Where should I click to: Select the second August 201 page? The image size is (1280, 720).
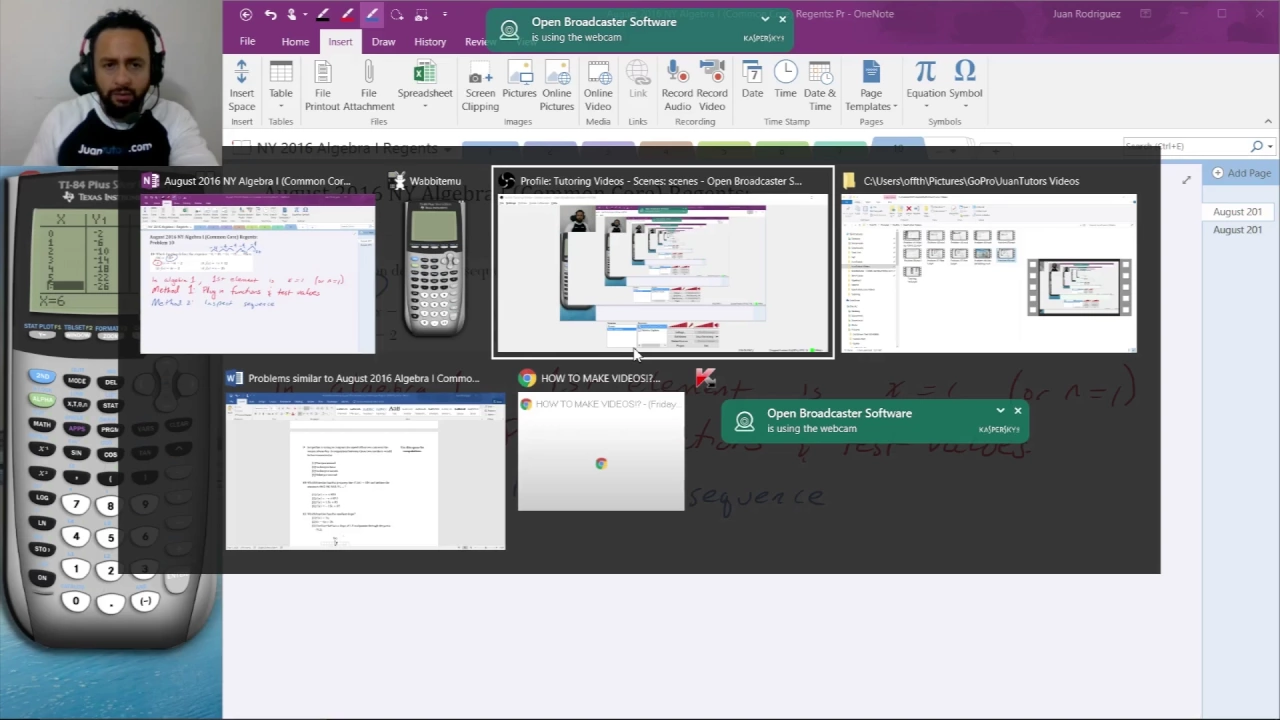pos(1237,230)
